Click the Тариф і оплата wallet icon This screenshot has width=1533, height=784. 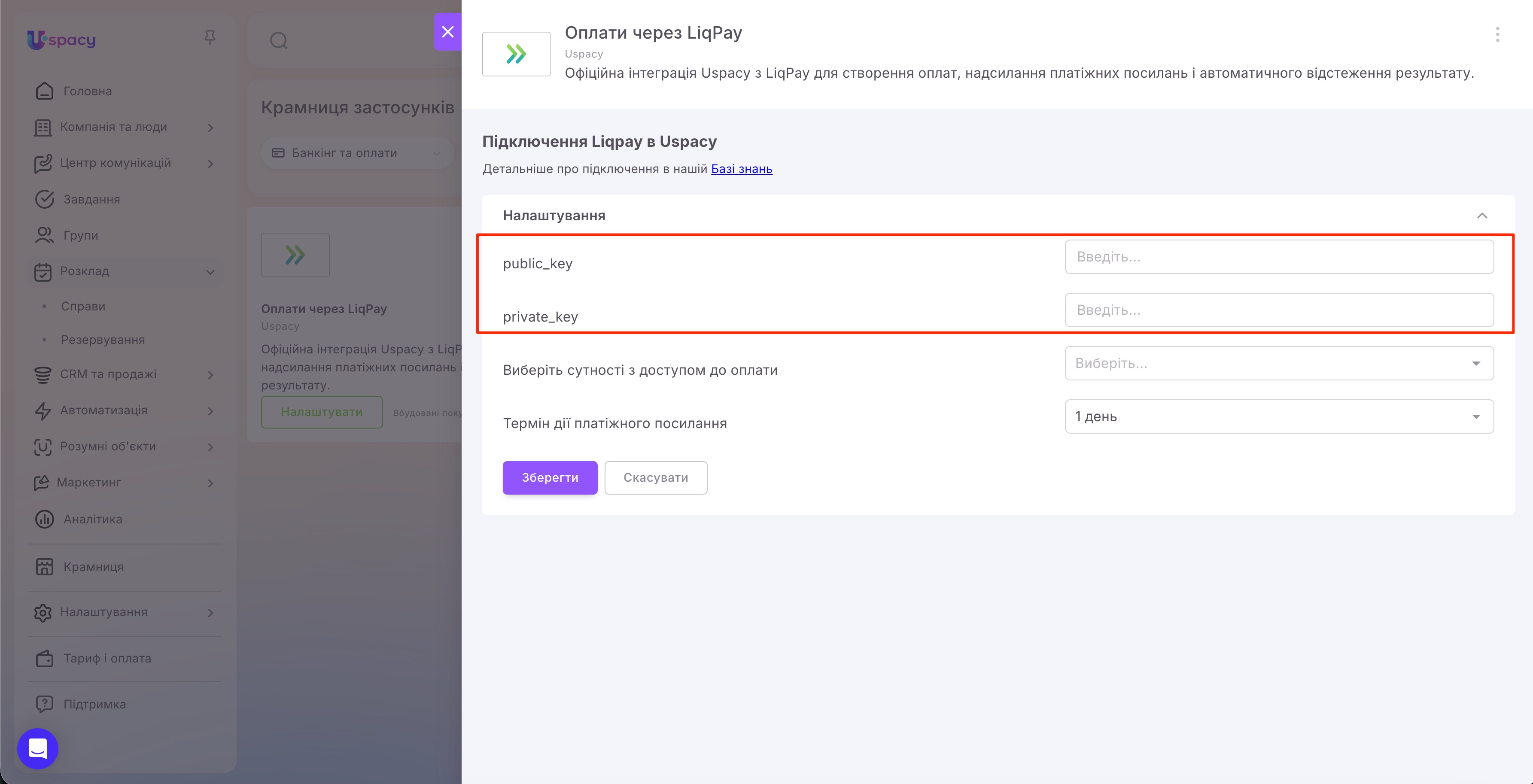pyautogui.click(x=44, y=659)
